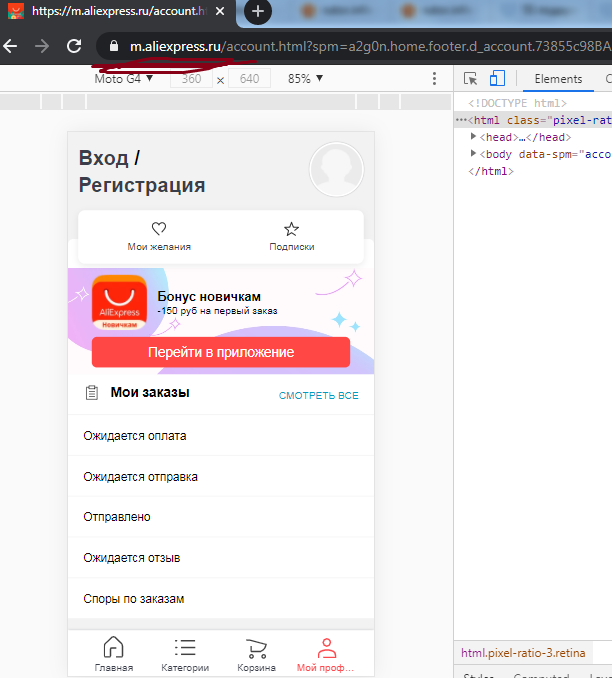612x678 pixels.
Task: Expand the head node in DOM tree
Action: [x=473, y=137]
